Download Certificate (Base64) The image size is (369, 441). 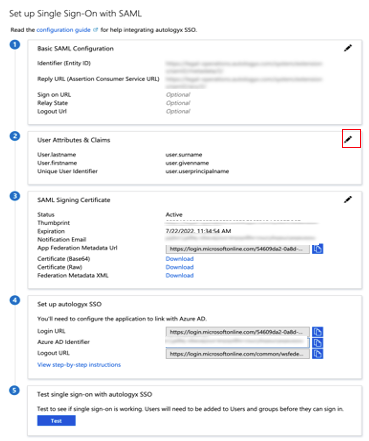tap(180, 259)
